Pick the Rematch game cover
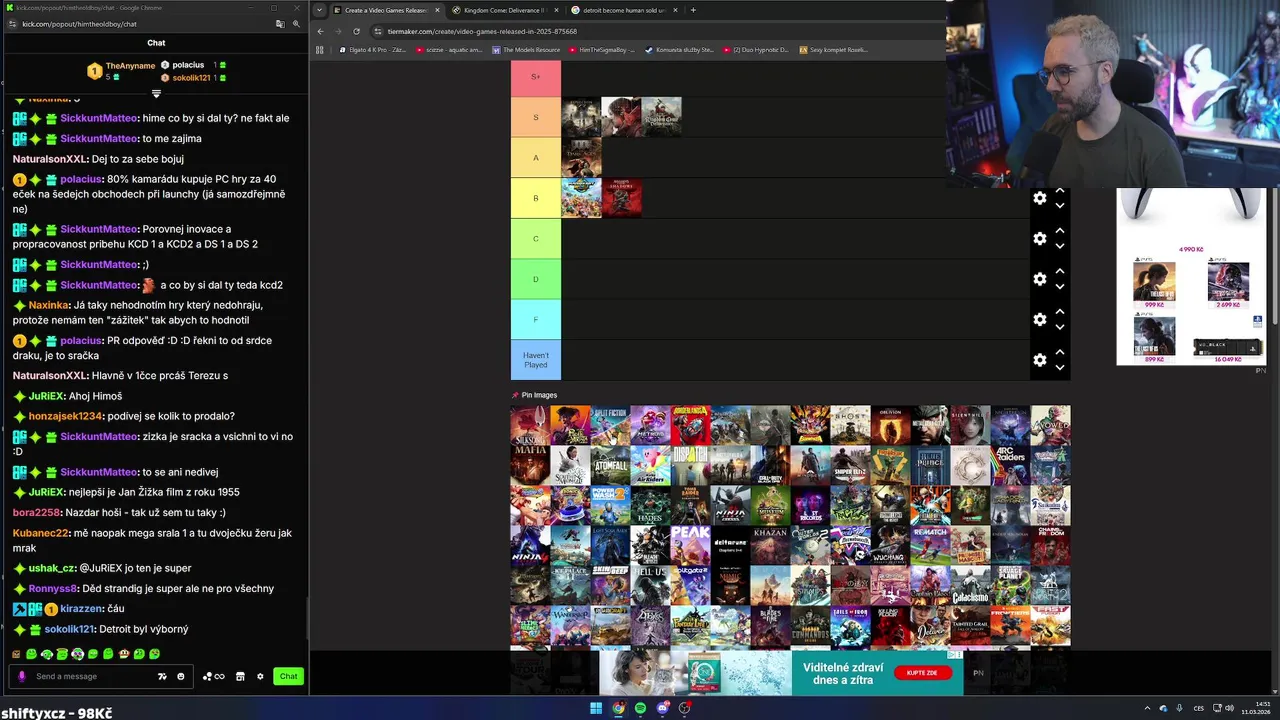Image resolution: width=1280 pixels, height=720 pixels. tap(930, 546)
